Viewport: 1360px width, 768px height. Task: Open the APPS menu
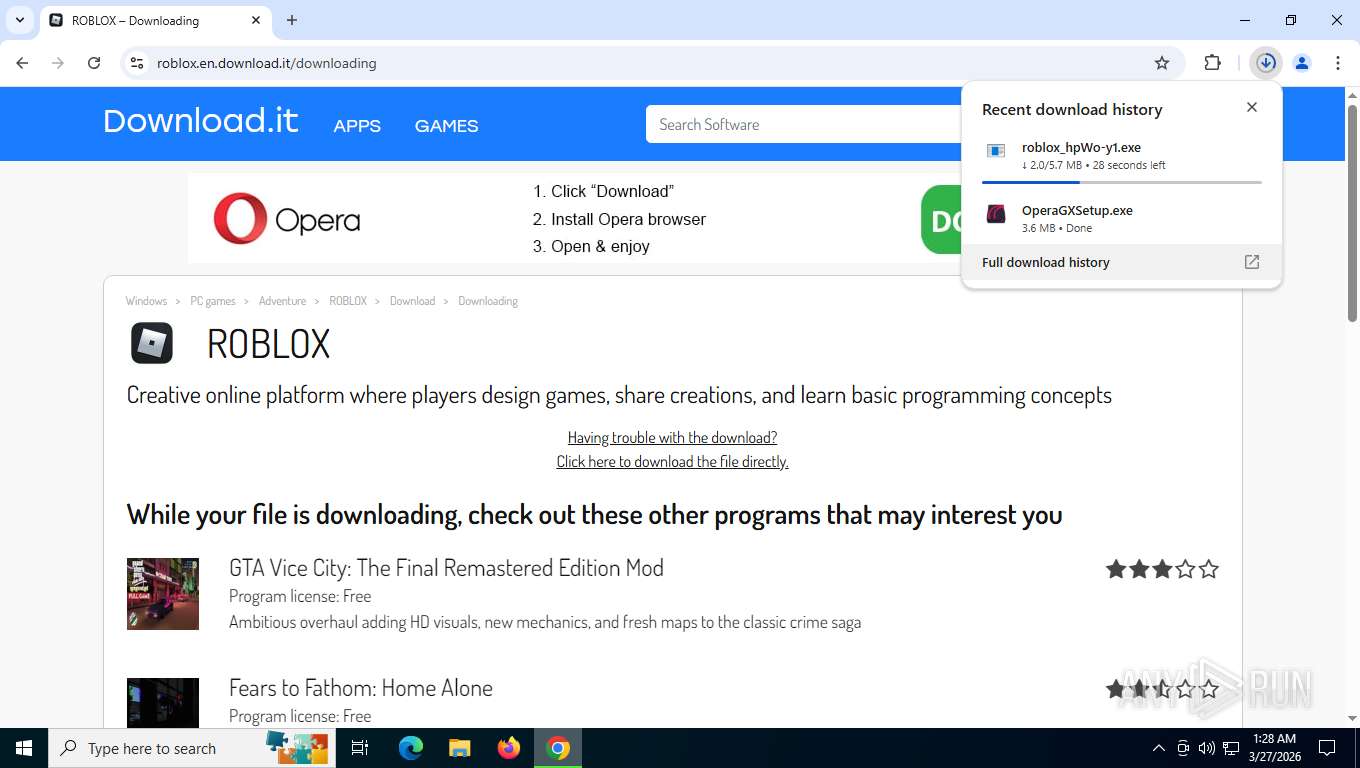tap(357, 126)
